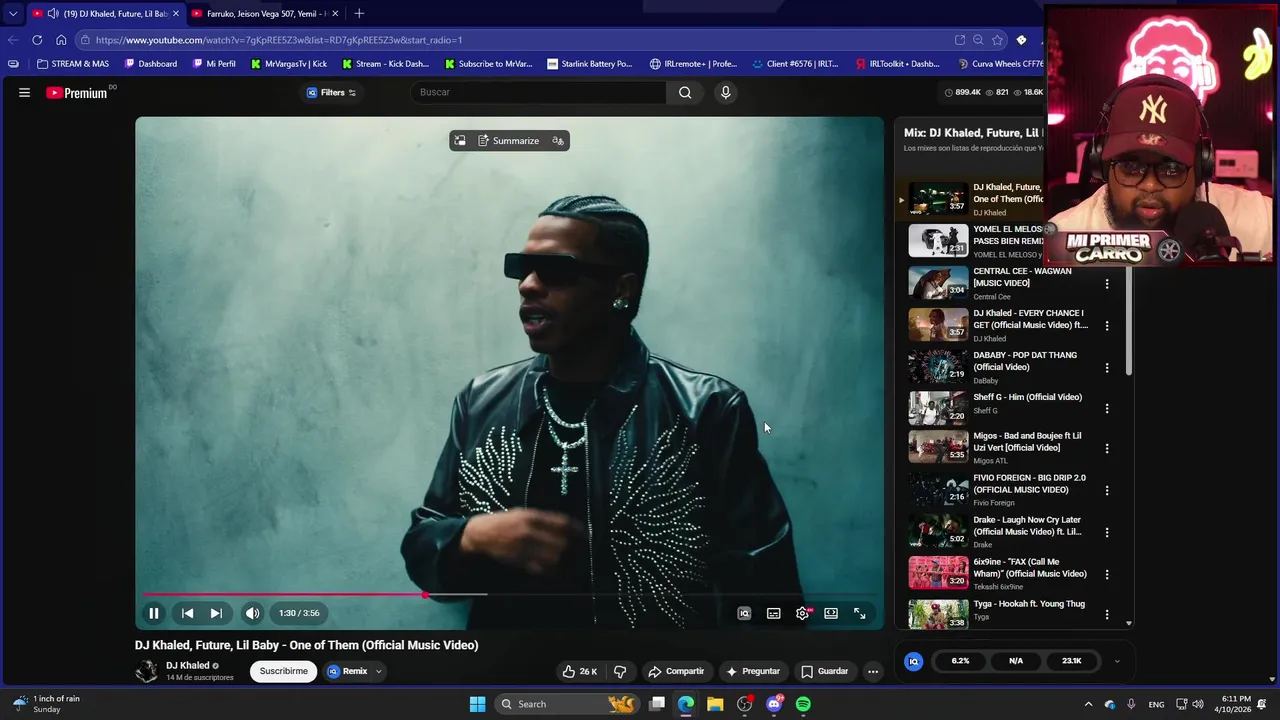Toggle subtitles in the video player
Viewport: 1280px width, 720px height.
(x=773, y=613)
